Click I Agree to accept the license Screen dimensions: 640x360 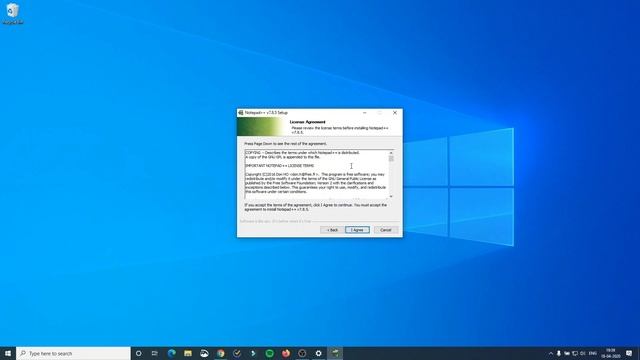coord(357,230)
